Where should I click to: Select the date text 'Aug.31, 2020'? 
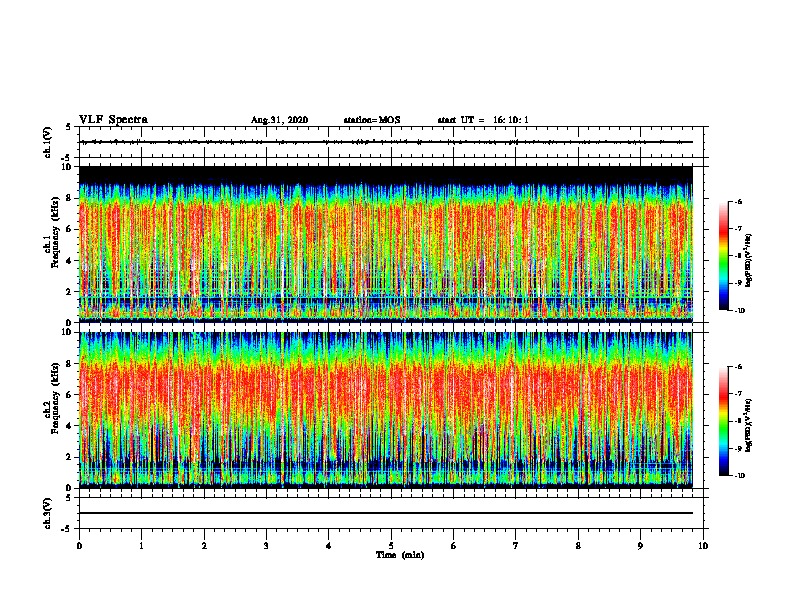point(279,120)
